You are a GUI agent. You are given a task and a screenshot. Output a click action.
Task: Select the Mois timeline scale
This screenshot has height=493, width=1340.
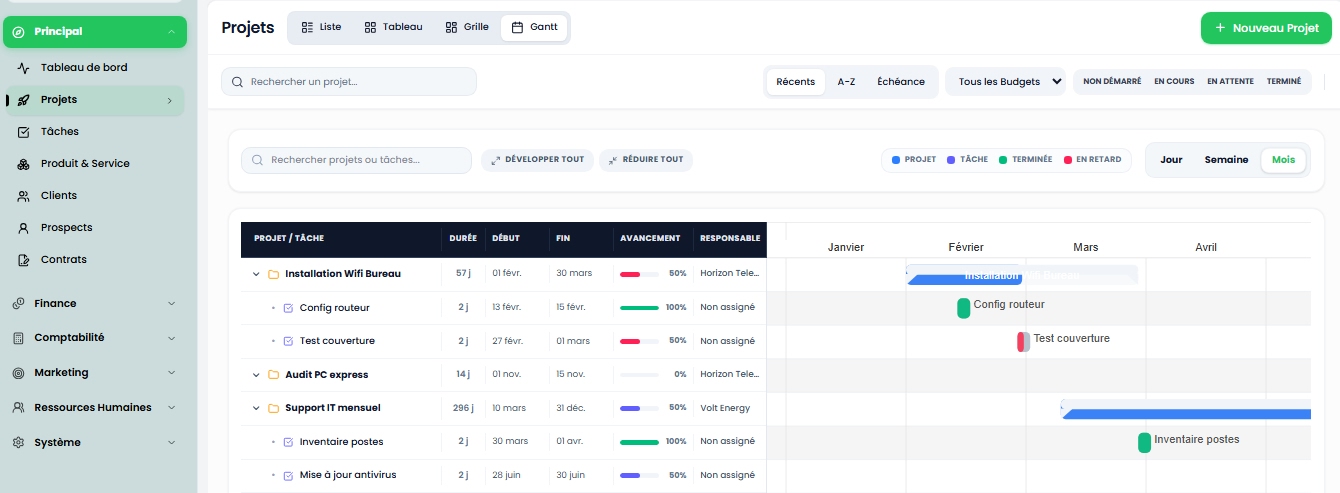(x=1283, y=160)
